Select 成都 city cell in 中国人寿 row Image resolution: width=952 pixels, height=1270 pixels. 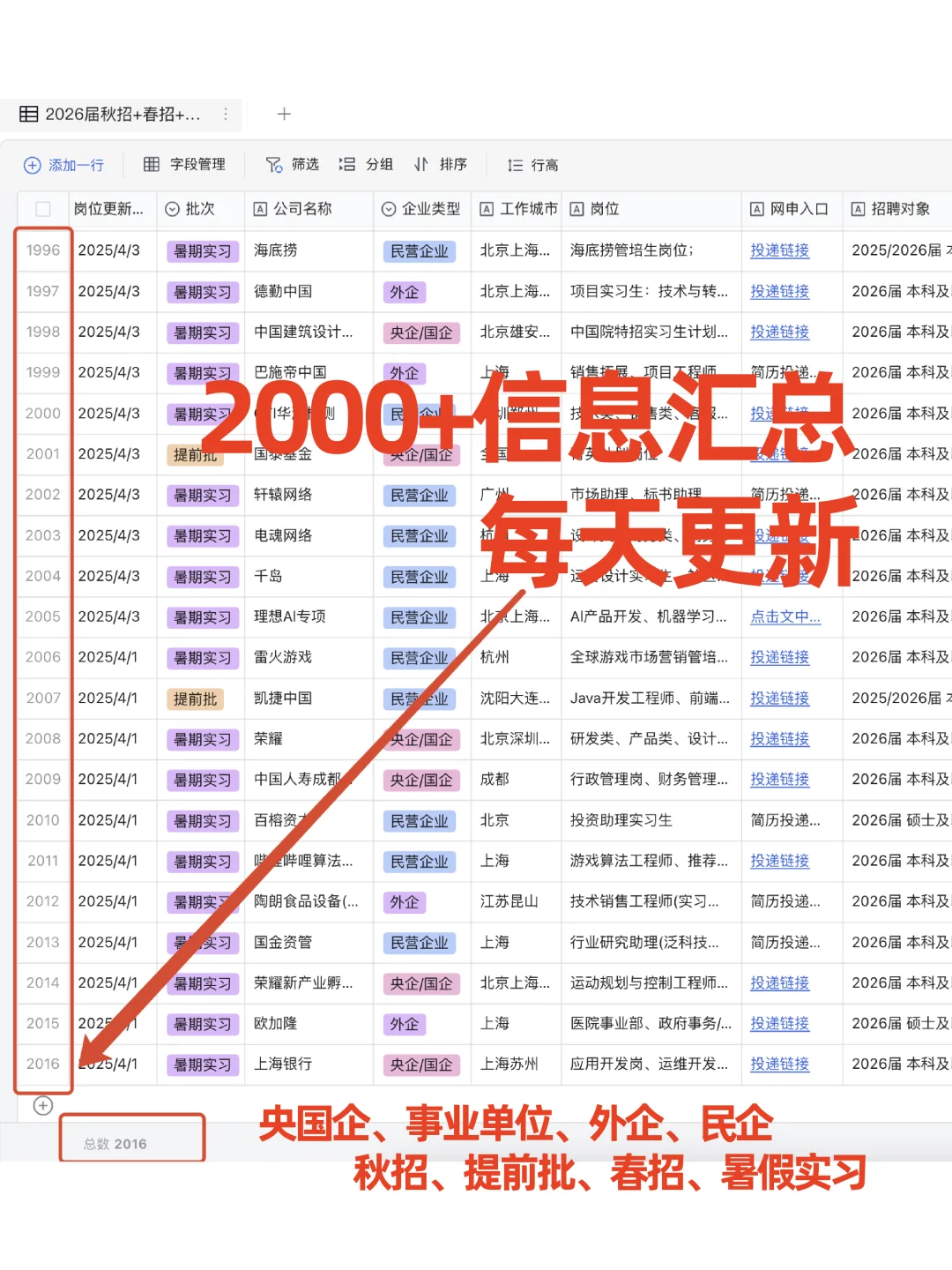click(516, 780)
